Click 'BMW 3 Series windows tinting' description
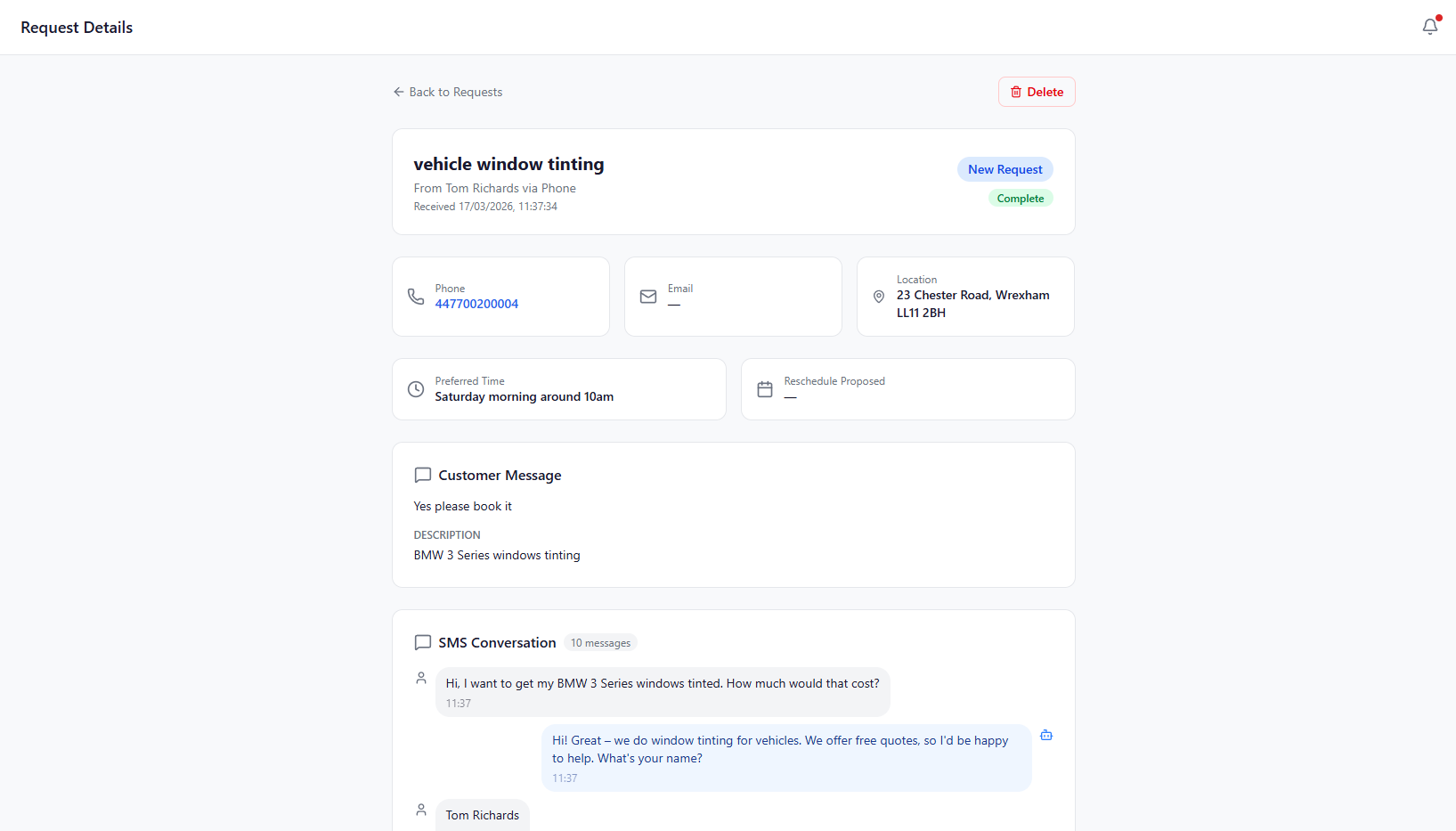Screen dimensions: 1456x831 pos(497,555)
